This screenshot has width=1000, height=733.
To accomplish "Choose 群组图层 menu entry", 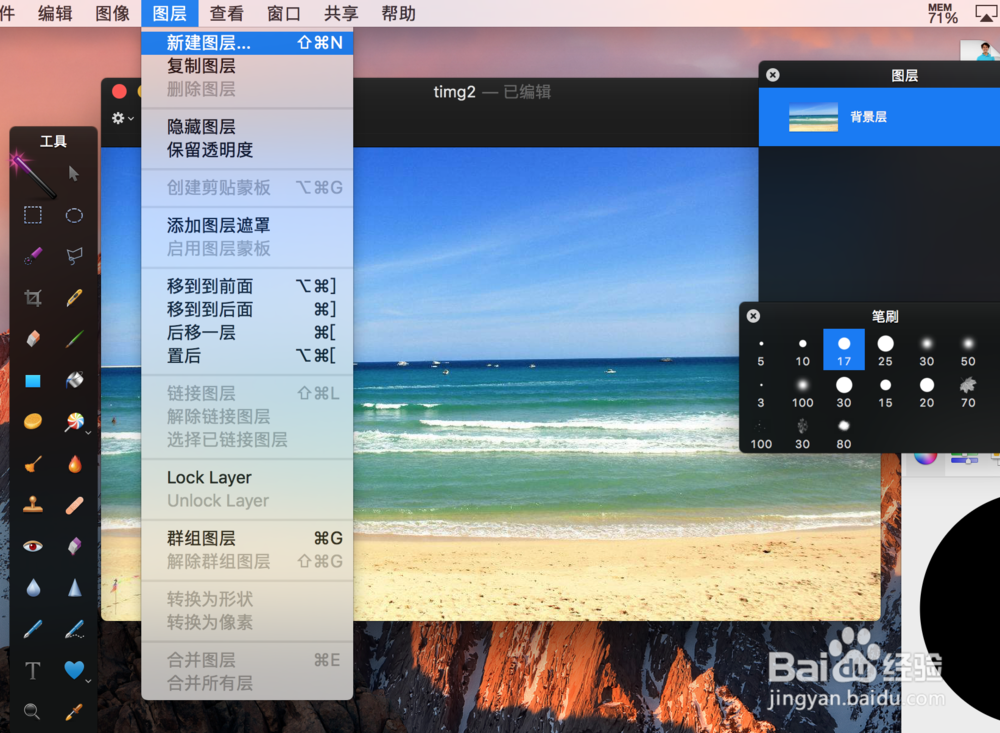I will 247,538.
